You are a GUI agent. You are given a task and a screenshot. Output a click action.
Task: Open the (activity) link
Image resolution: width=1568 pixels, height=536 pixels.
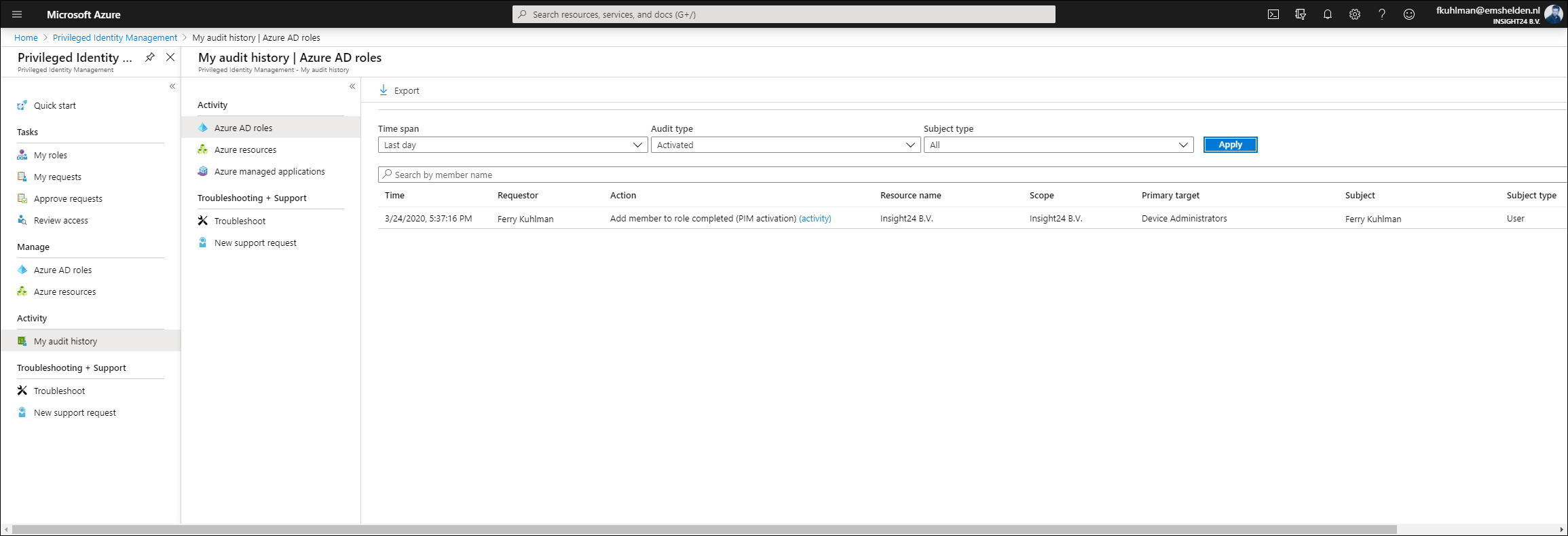click(815, 218)
